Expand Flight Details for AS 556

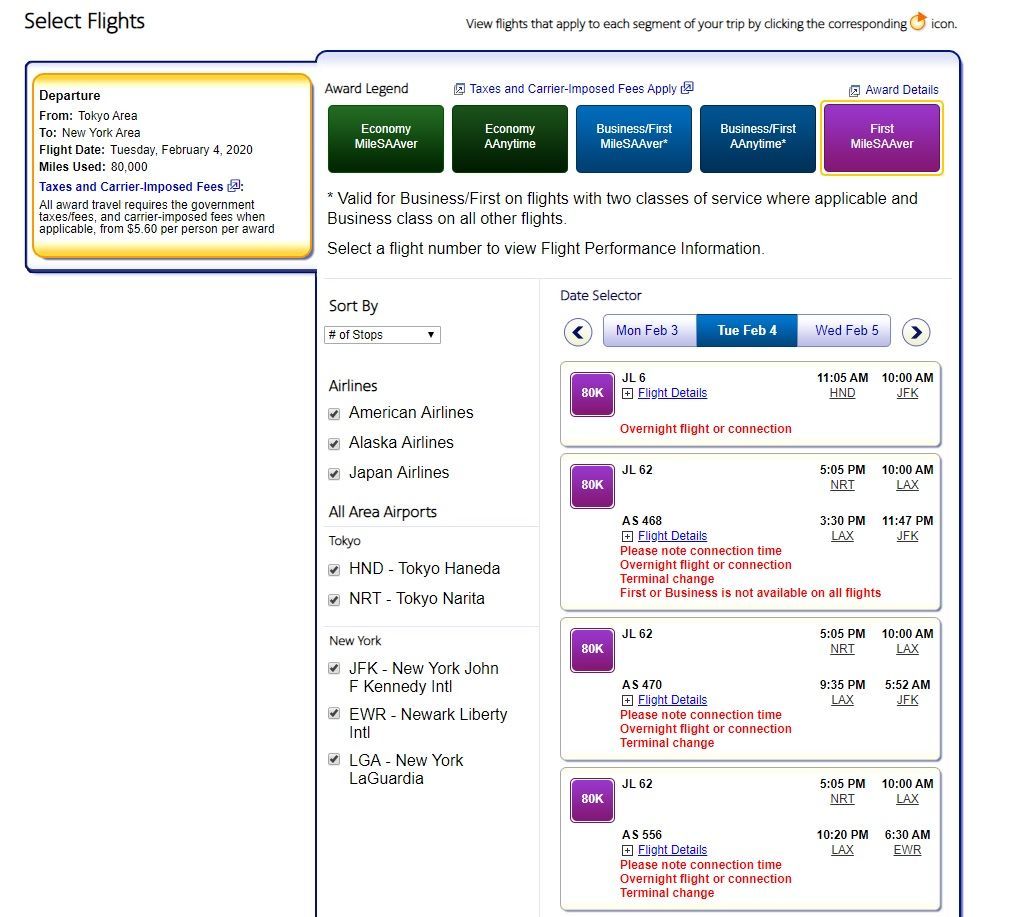point(672,850)
